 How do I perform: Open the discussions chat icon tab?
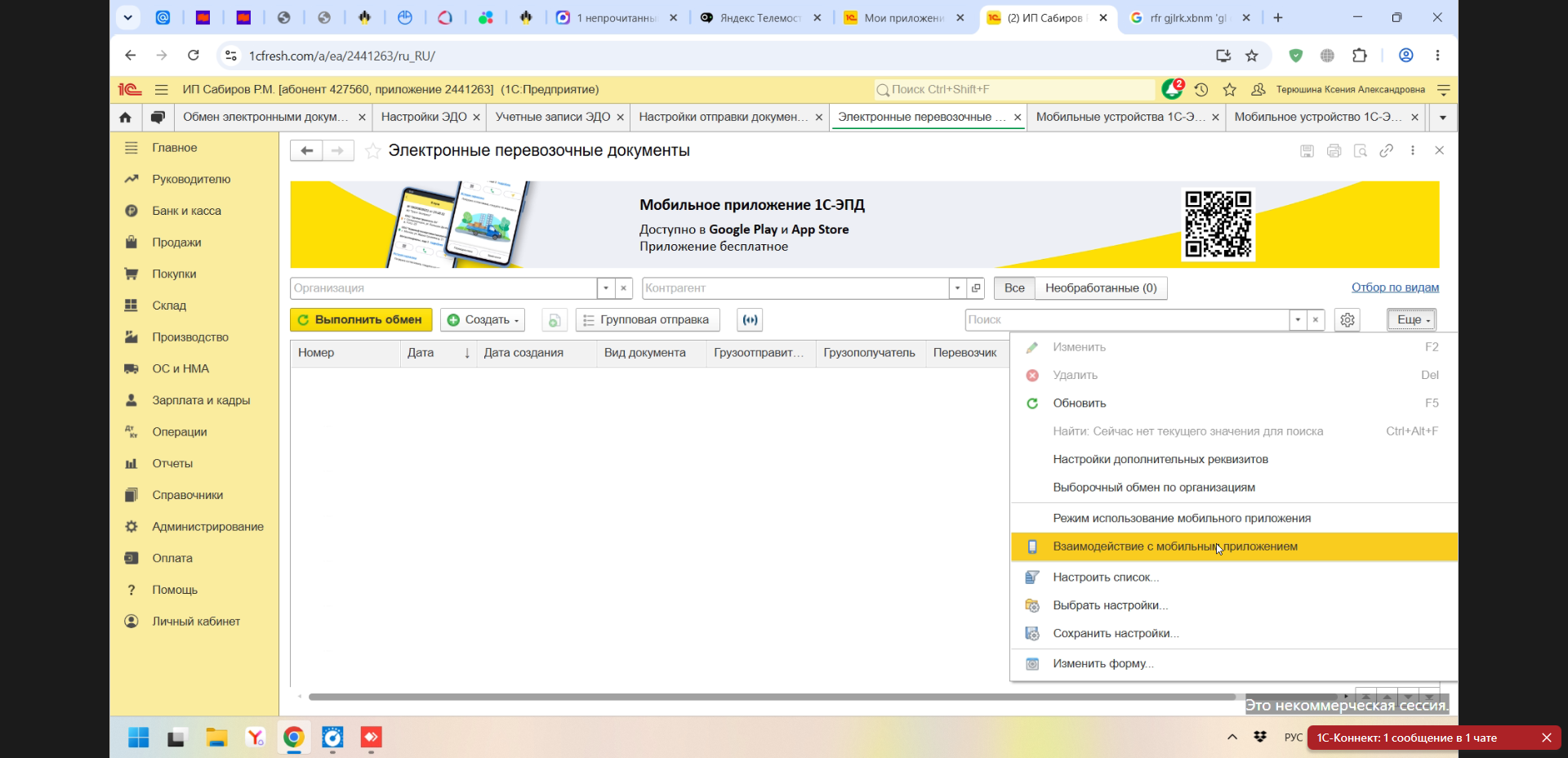pyautogui.click(x=158, y=117)
